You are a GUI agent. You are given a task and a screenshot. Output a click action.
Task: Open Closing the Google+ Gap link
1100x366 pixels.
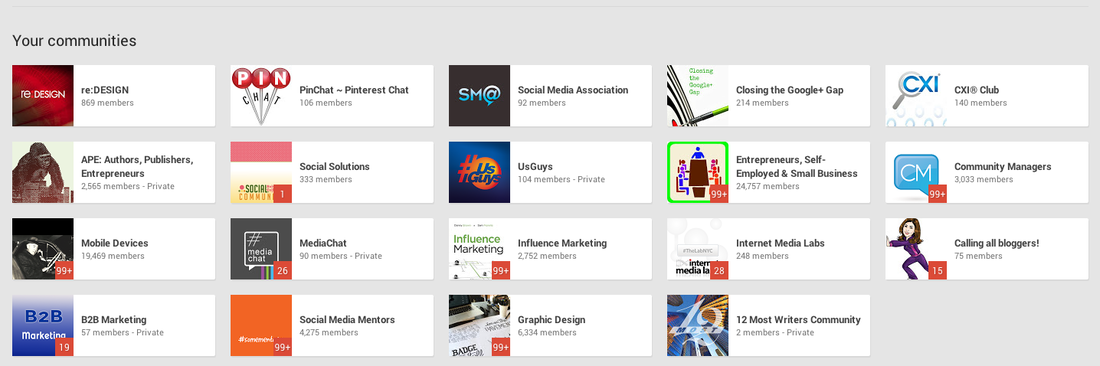pyautogui.click(x=789, y=90)
